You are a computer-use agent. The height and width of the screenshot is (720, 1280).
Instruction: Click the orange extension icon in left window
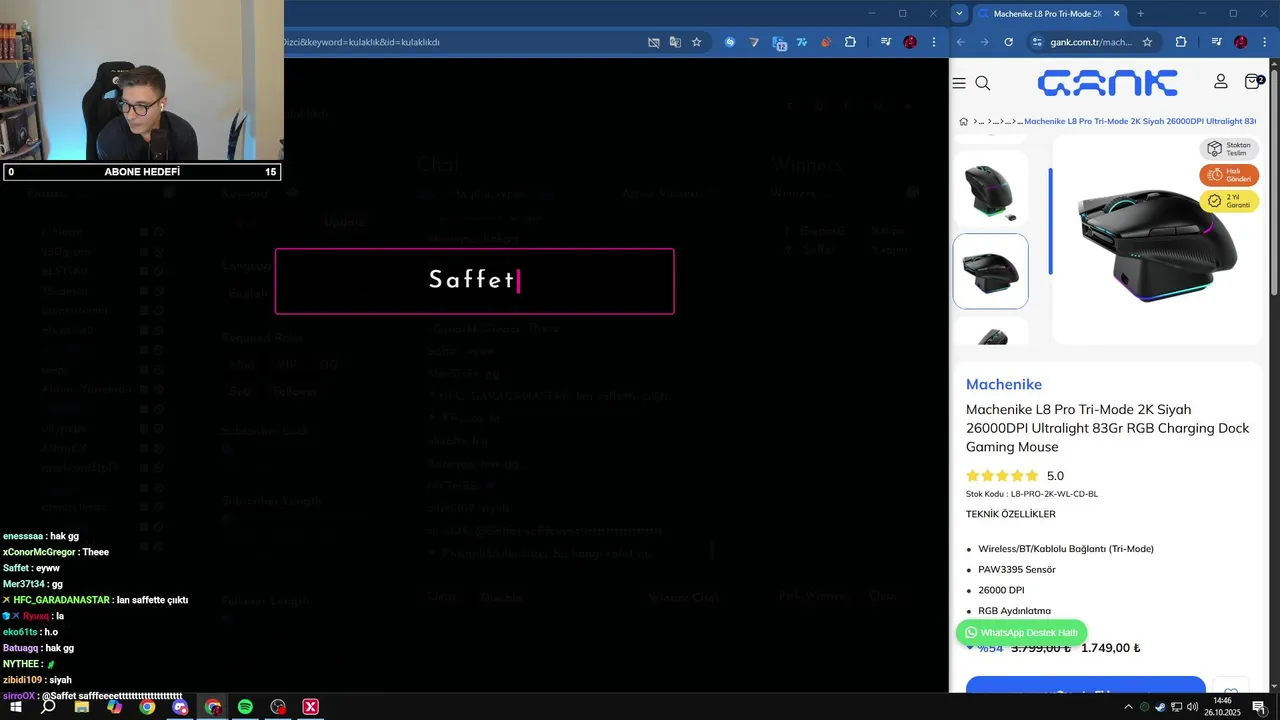pyautogui.click(x=826, y=42)
